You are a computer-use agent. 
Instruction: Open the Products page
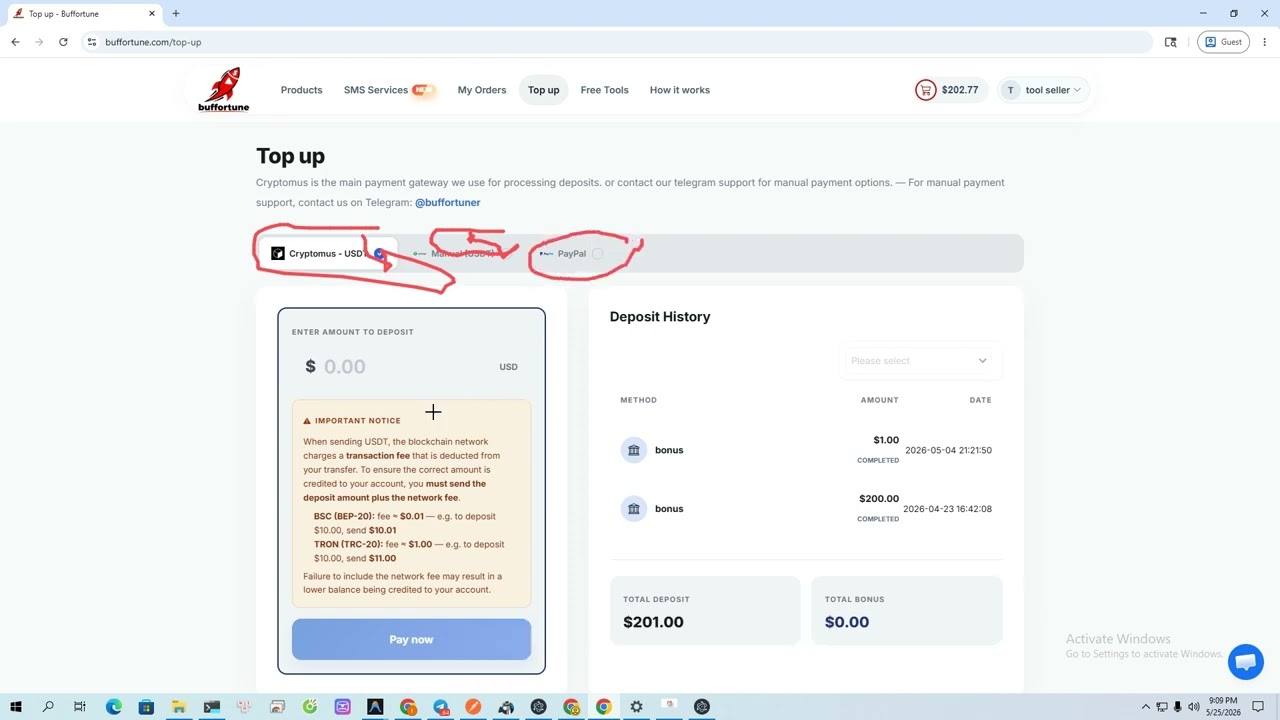point(301,90)
